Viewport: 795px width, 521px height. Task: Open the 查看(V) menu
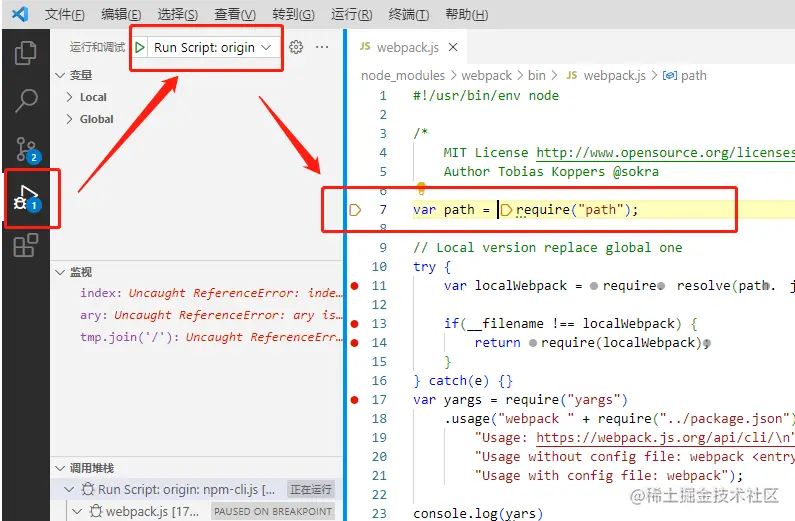click(x=235, y=14)
